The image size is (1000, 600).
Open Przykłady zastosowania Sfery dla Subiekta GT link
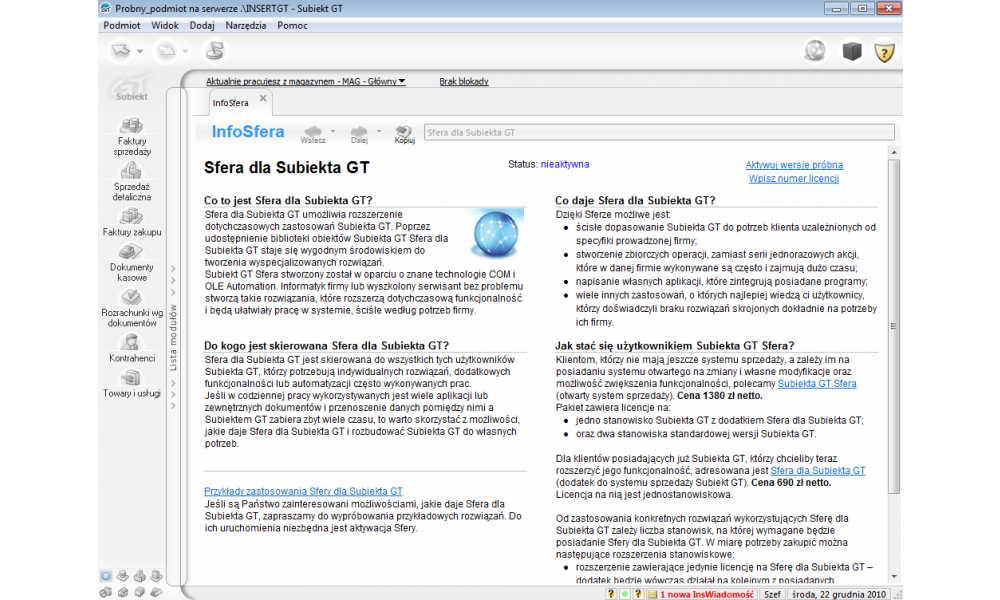pyautogui.click(x=304, y=491)
